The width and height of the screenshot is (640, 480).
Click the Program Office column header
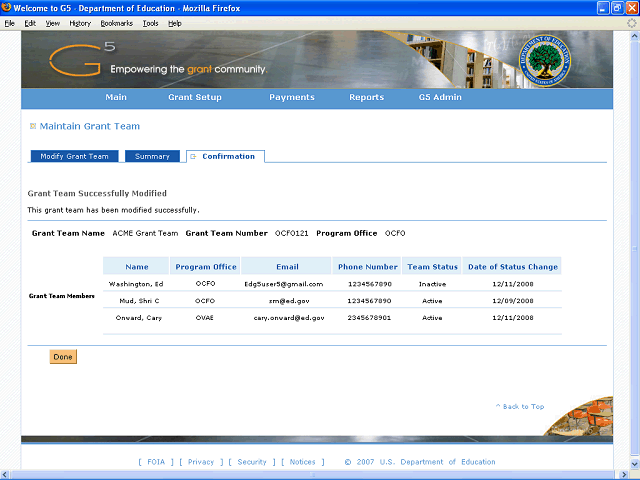(x=206, y=267)
